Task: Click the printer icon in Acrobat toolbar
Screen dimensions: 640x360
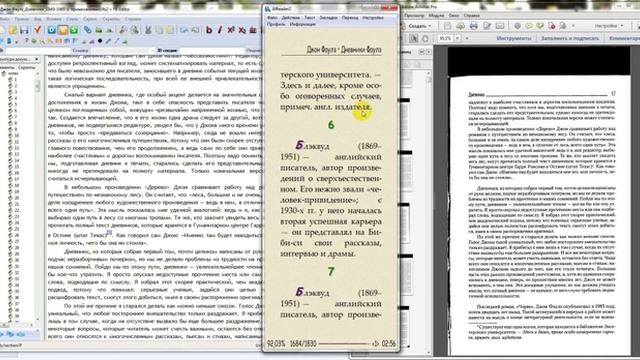Action: (473, 26)
